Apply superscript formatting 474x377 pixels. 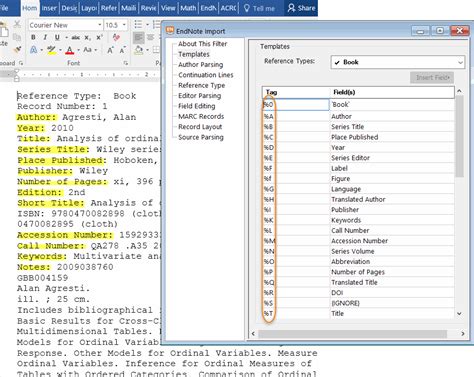[99, 37]
